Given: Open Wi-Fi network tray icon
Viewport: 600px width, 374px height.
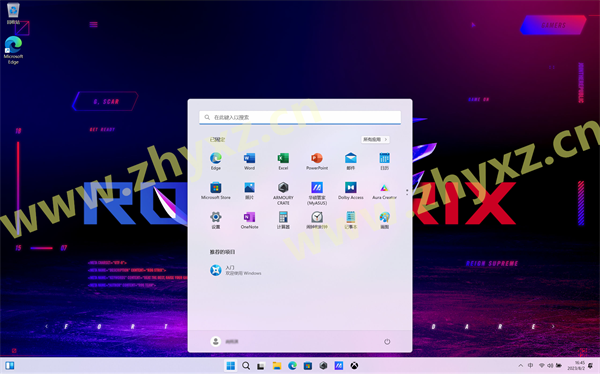Looking at the screenshot, I should (541, 366).
